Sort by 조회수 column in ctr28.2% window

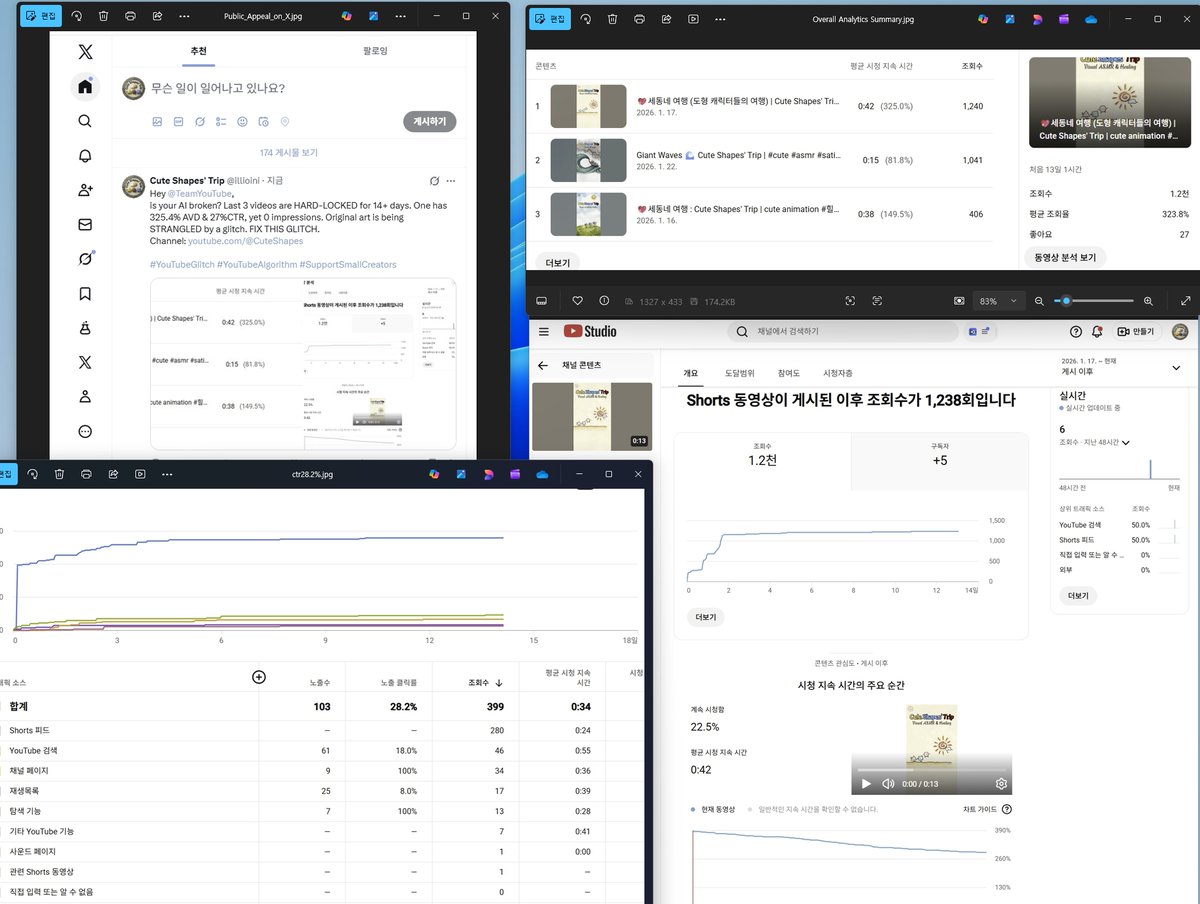(x=486, y=682)
